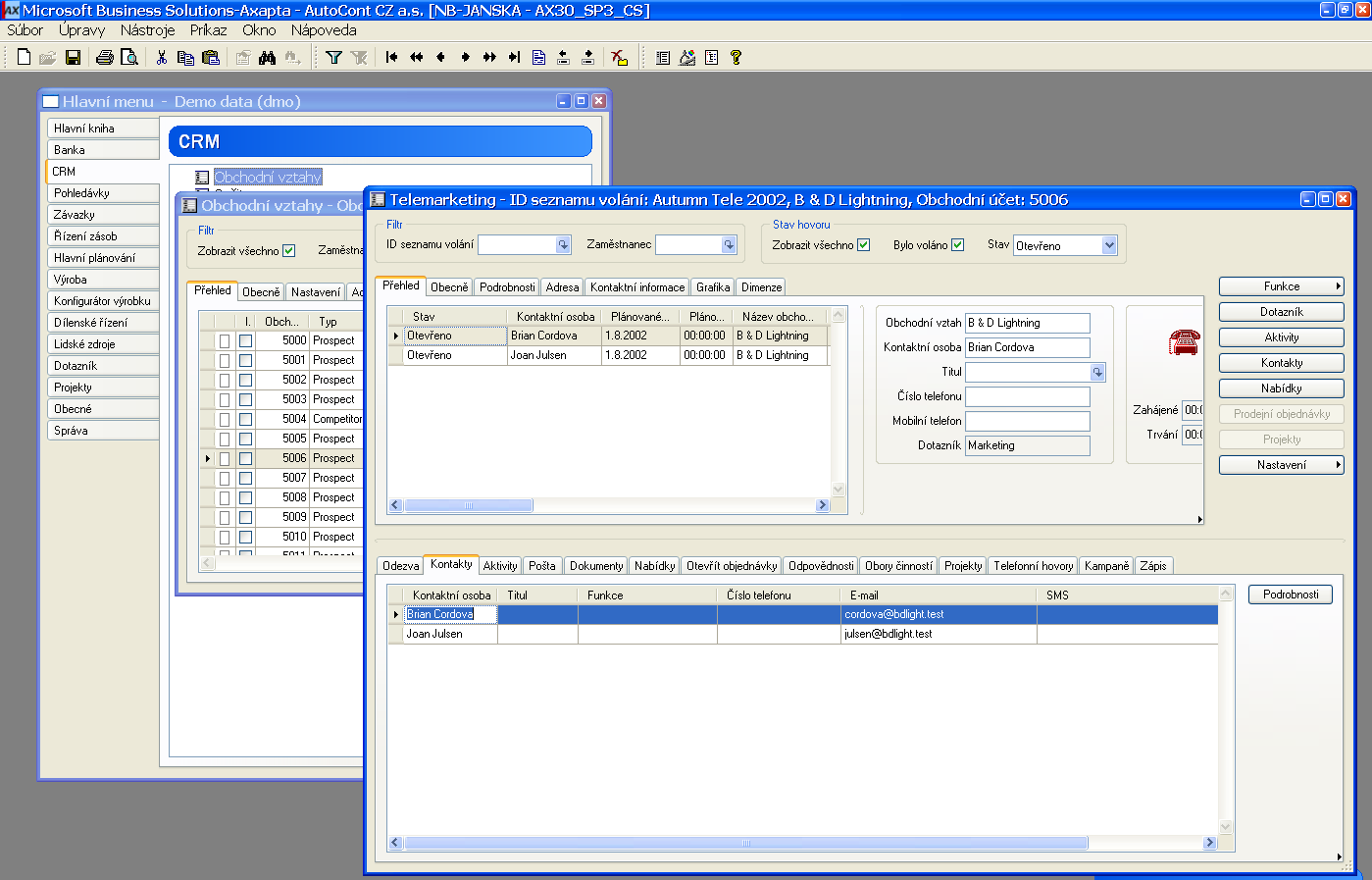1372x880 pixels.
Task: Click the document handling page icon
Action: (x=538, y=57)
